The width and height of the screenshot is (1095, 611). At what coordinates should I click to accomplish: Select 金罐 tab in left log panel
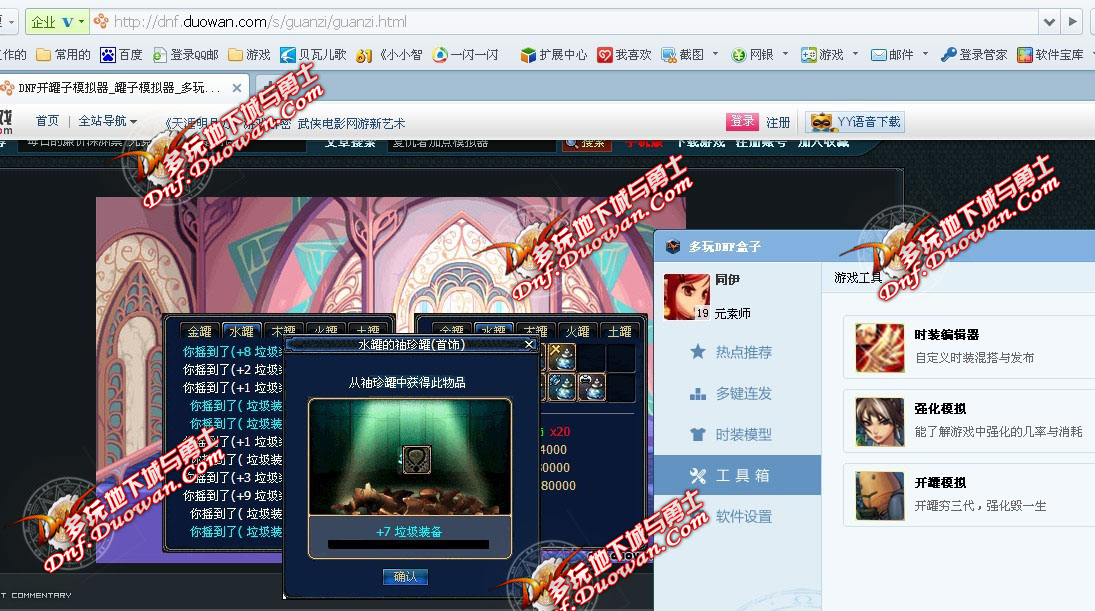(200, 331)
